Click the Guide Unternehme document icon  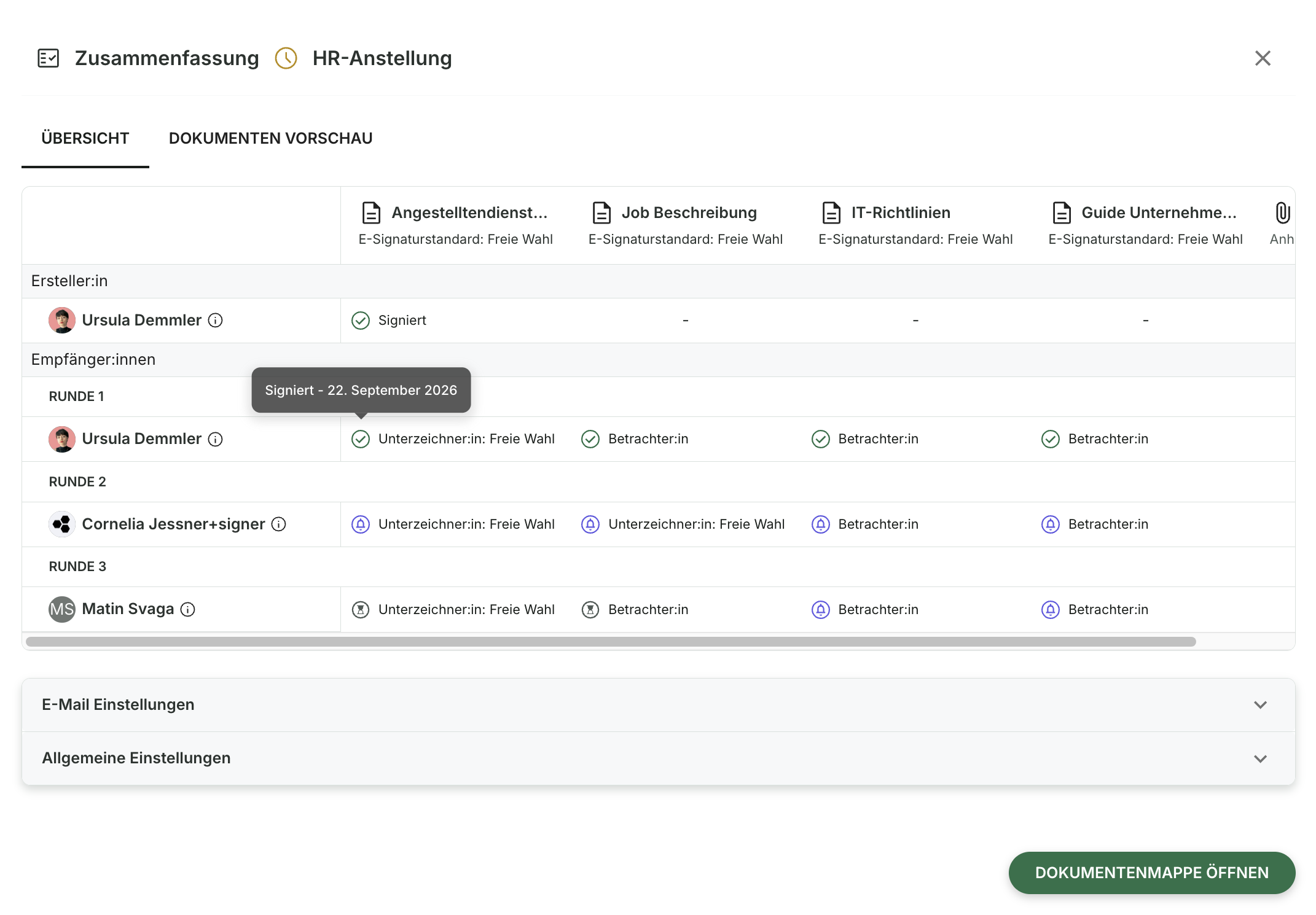click(x=1062, y=212)
